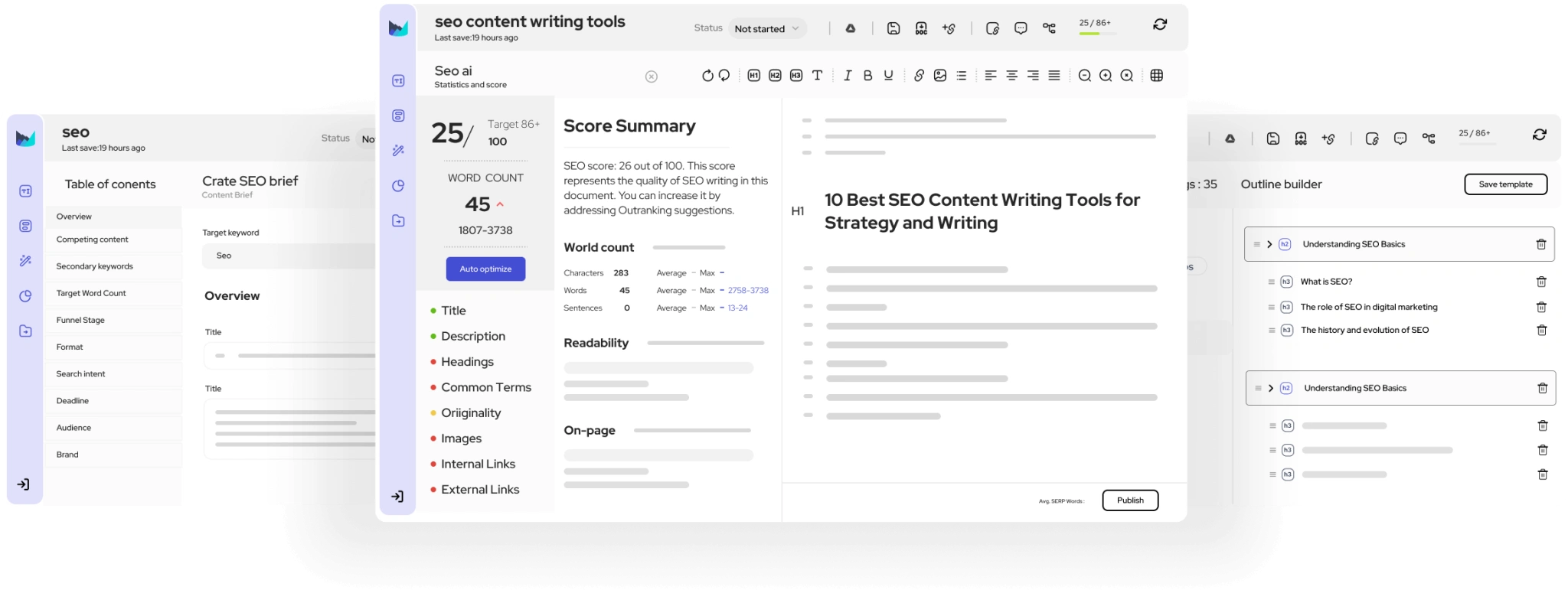Zoom out with the minus magnifier icon

(1085, 75)
